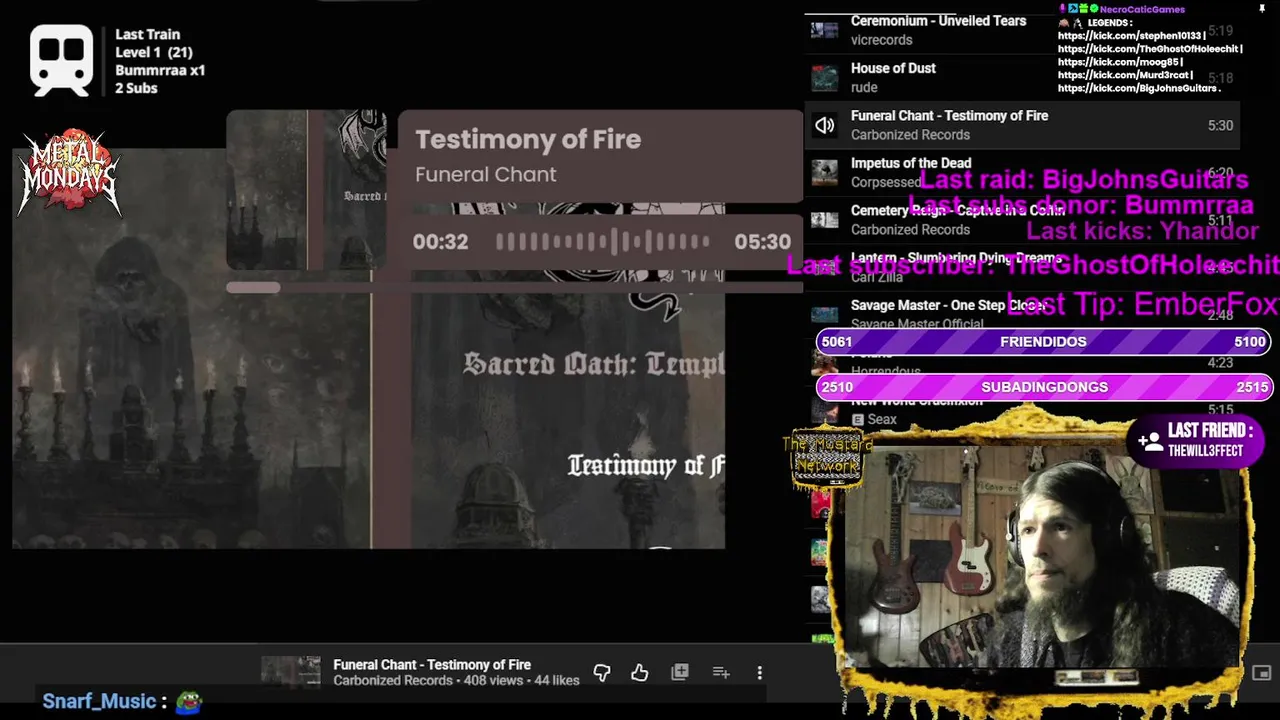Open the miniplayer icon at bar's right edge

click(x=1262, y=673)
